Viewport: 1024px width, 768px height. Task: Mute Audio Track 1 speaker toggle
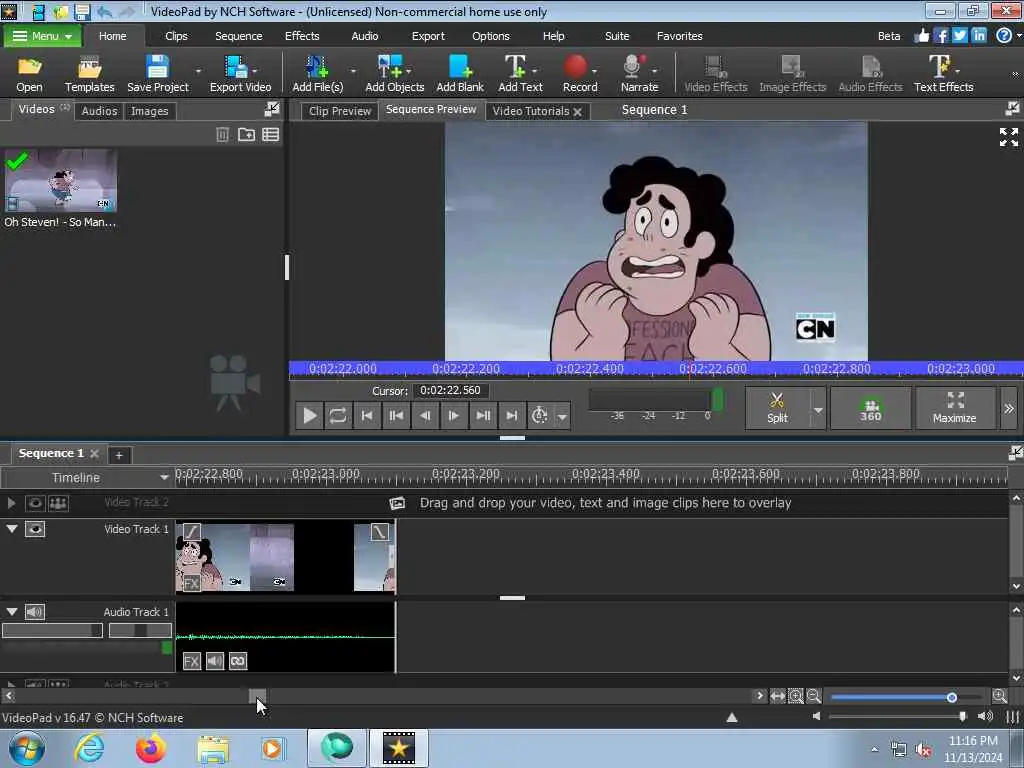click(x=35, y=612)
